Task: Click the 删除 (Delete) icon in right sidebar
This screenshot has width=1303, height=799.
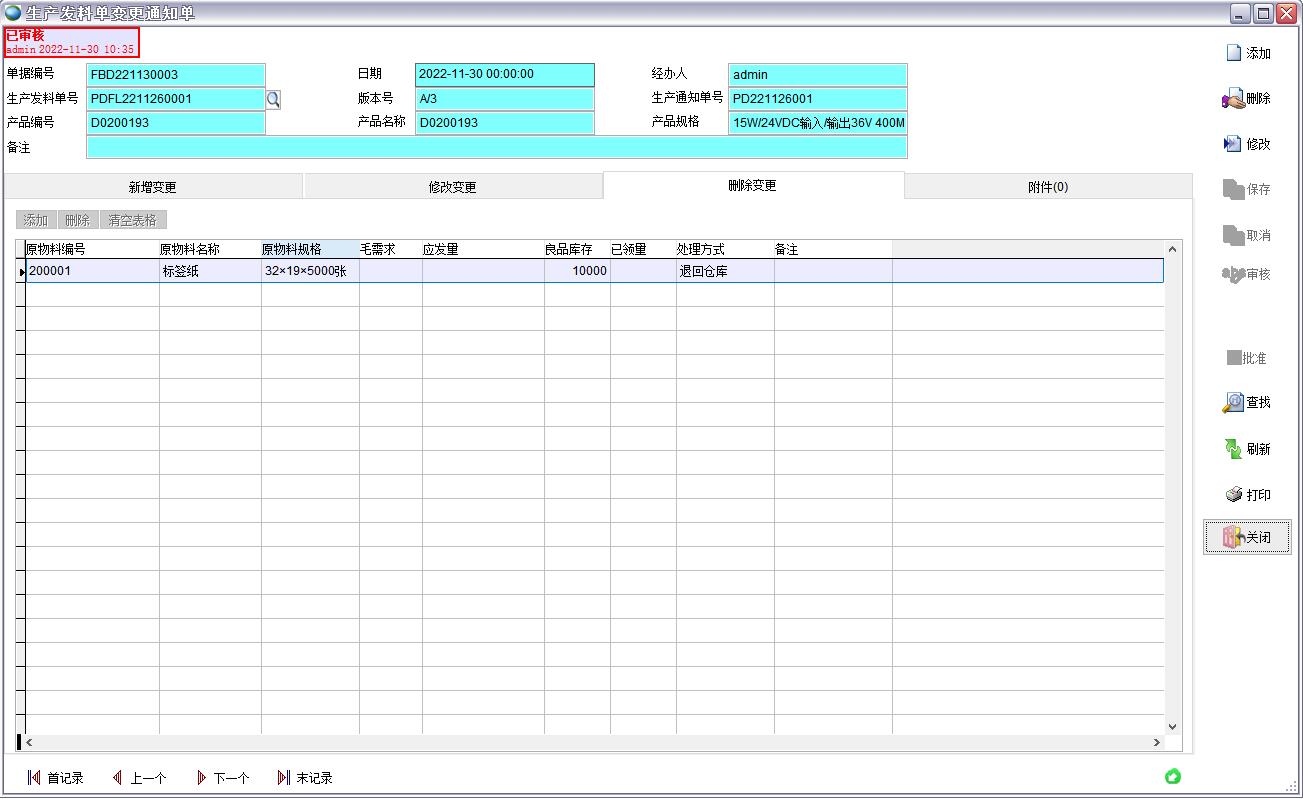Action: click(x=1233, y=98)
